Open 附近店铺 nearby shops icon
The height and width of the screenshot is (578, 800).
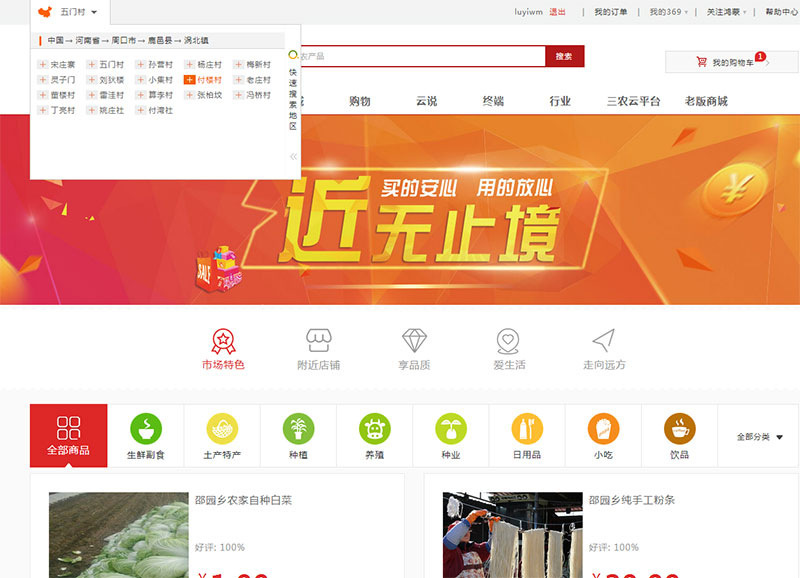tap(319, 341)
